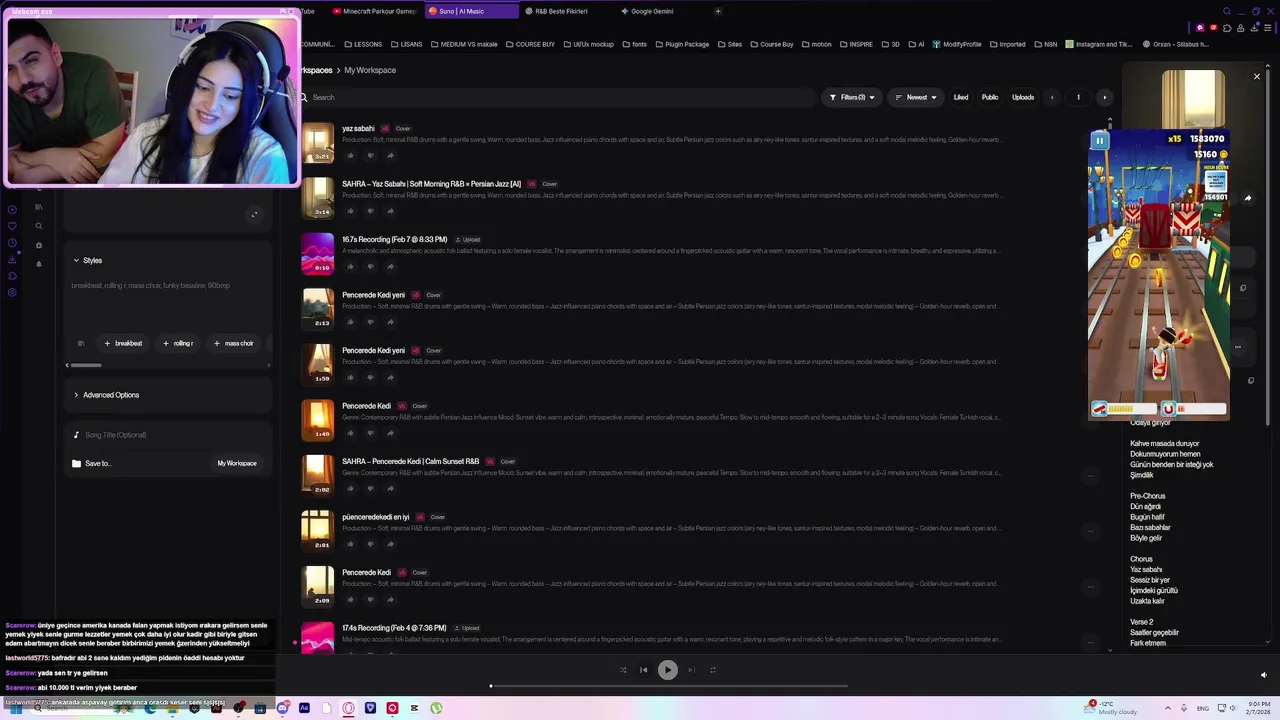Open the 'Plugin Package' bookmarks folder

(681, 44)
